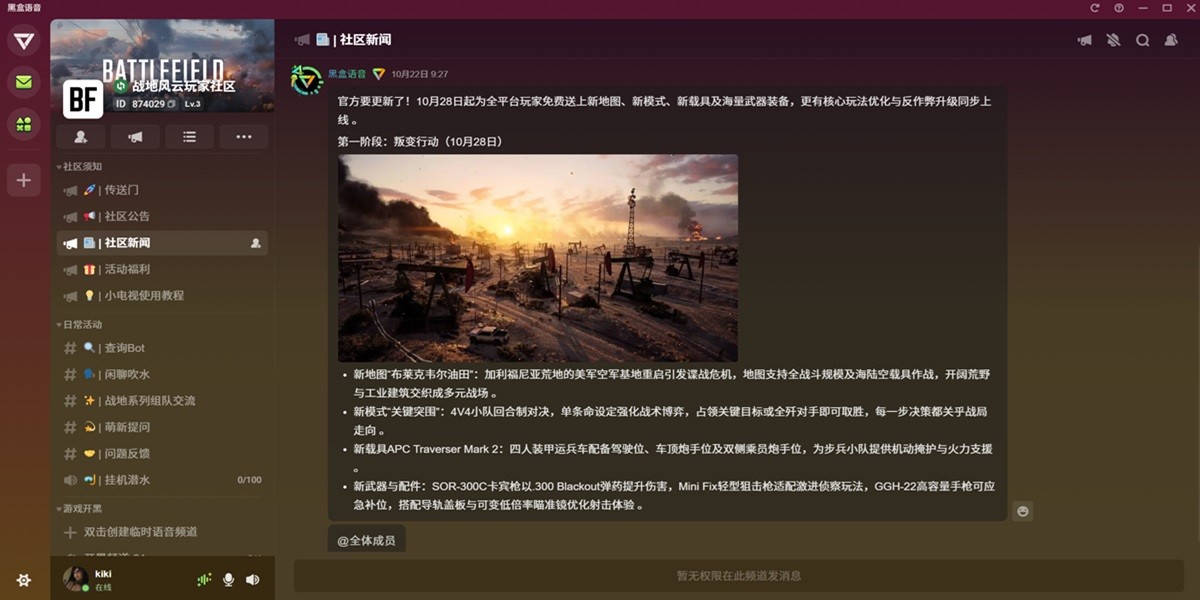Toggle the speaker output next to the mic
Viewport: 1200px width, 600px height.
255,579
